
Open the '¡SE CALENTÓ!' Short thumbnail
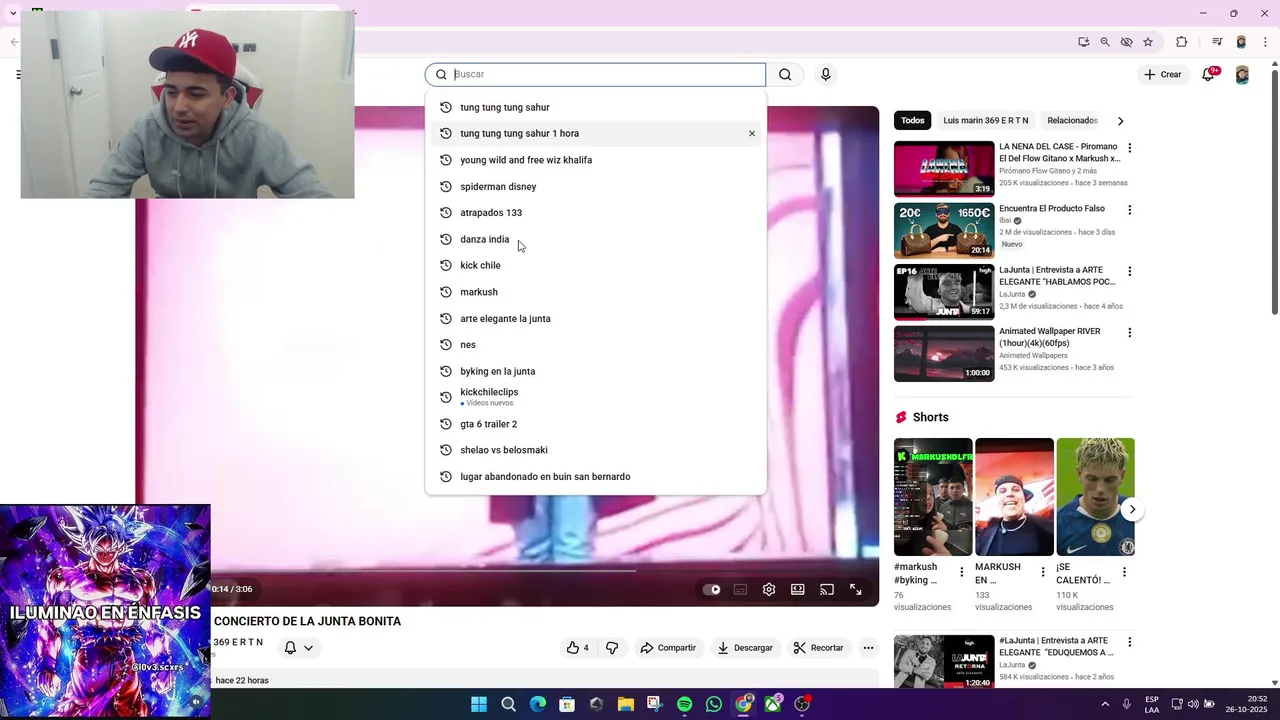point(1095,497)
